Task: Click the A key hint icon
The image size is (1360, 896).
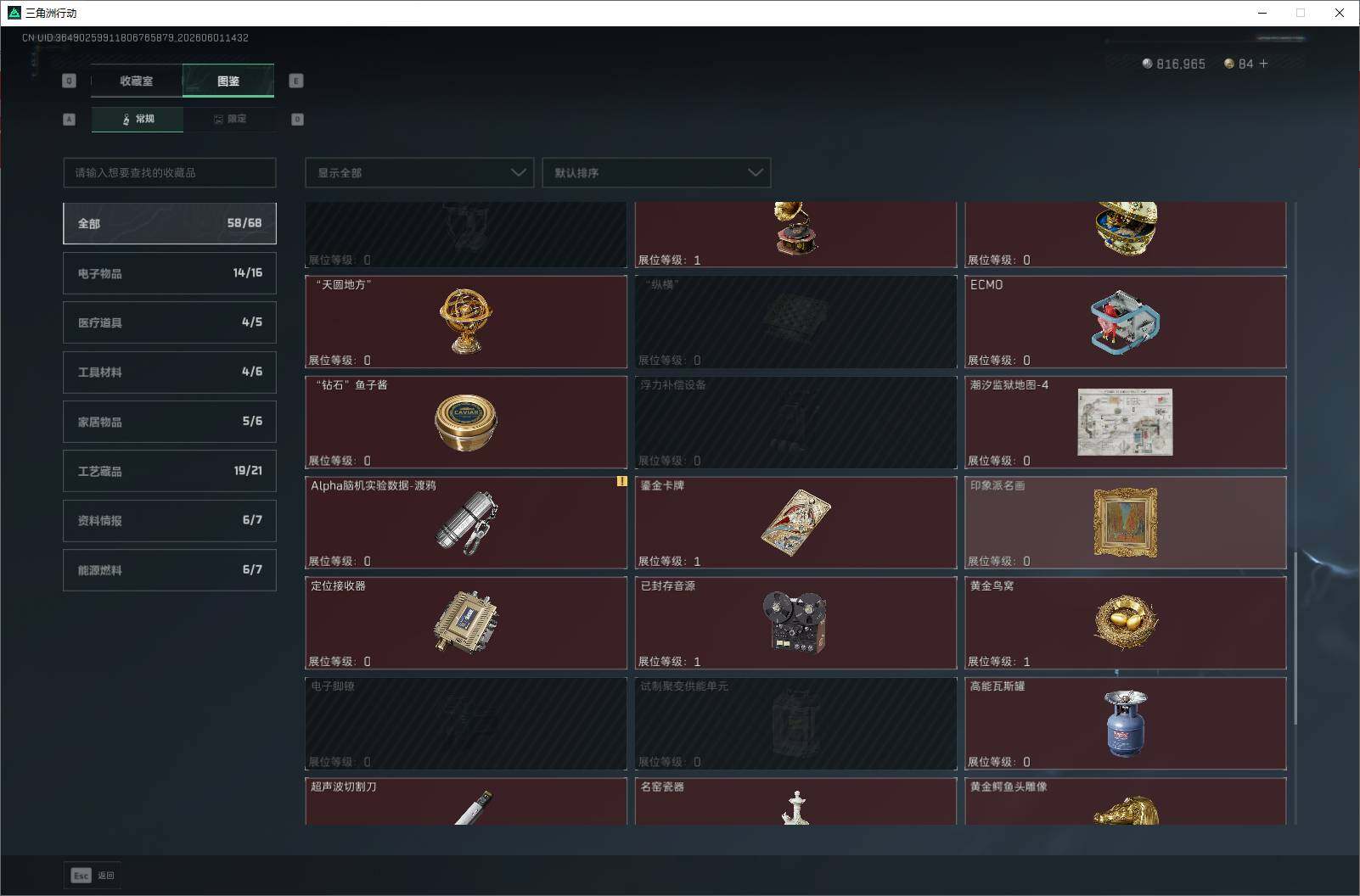Action: pos(70,119)
